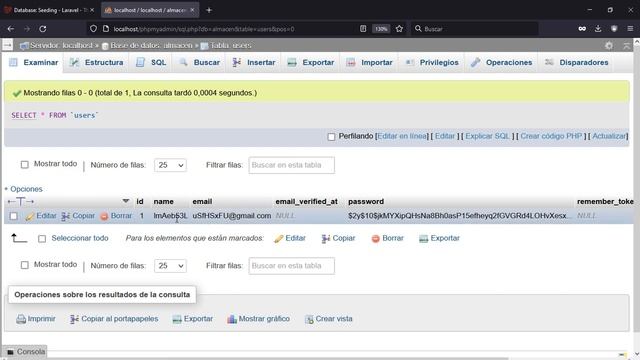Screen dimensions: 640x360
Task: Switch to the Estructura tab
Action: coord(96,62)
